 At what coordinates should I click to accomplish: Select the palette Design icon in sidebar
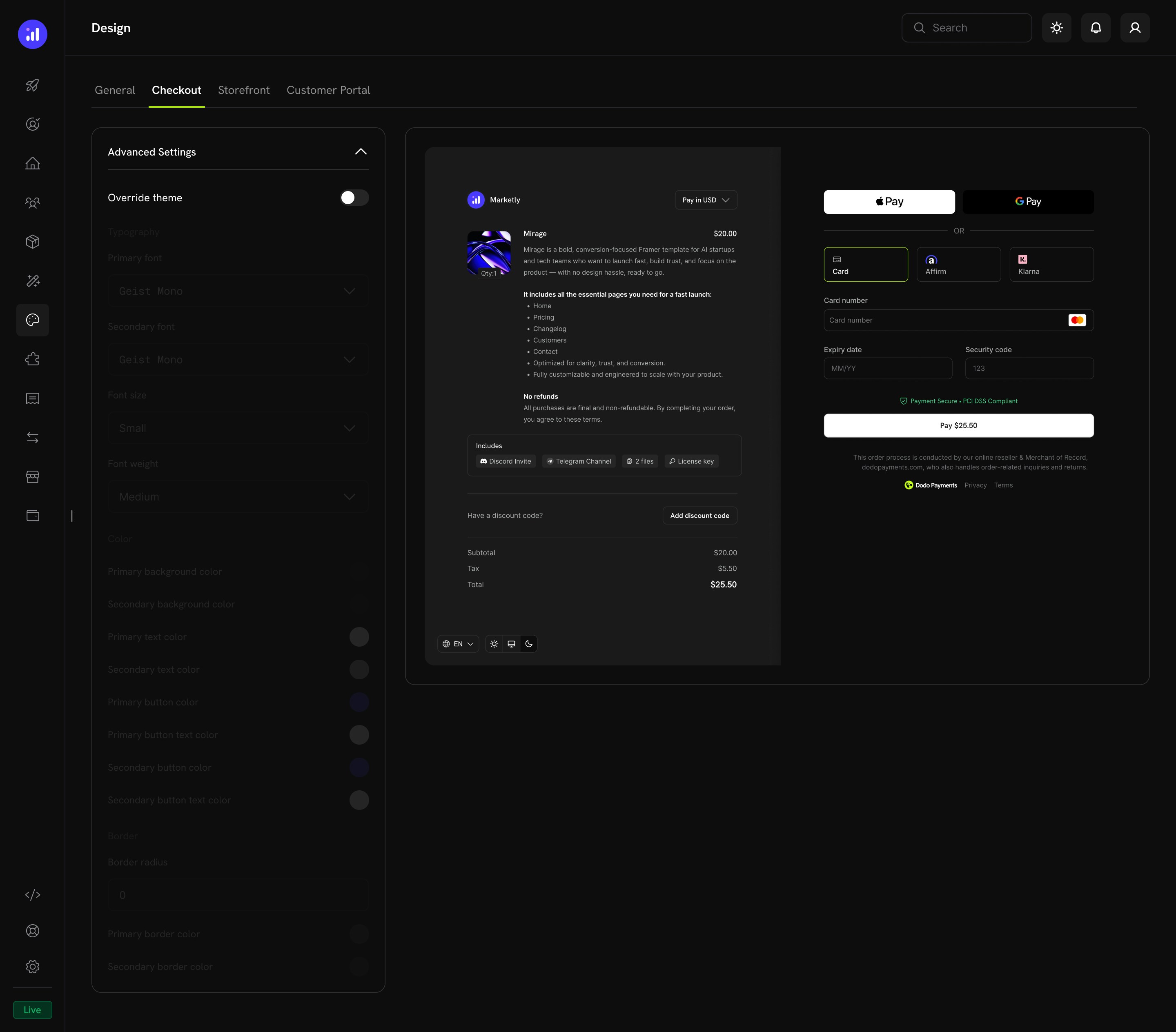(x=32, y=320)
